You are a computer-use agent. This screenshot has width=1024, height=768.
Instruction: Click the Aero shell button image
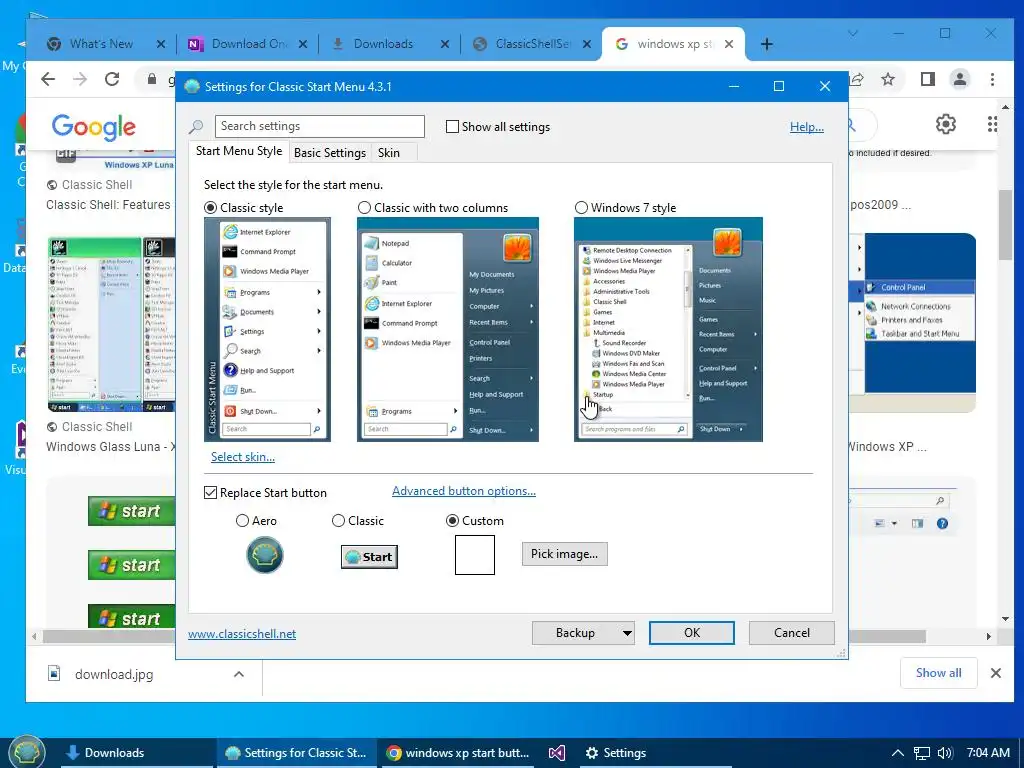(264, 555)
